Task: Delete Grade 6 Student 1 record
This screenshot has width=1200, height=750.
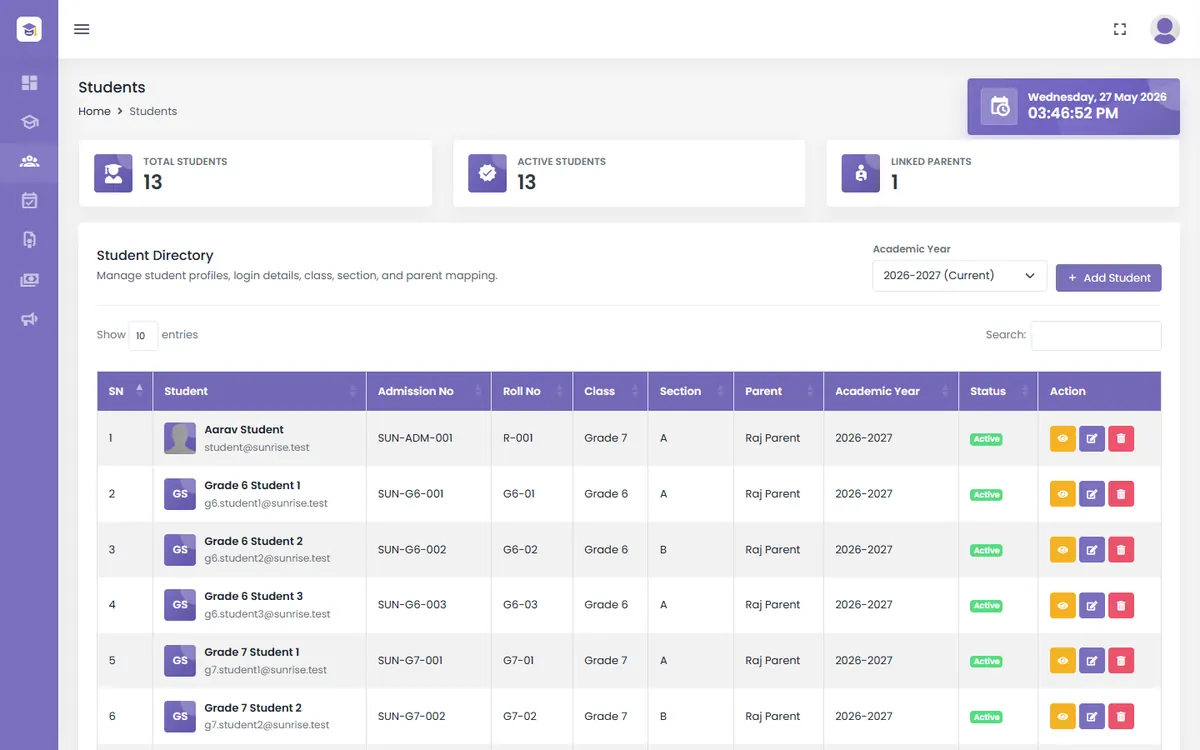Action: 1121,494
